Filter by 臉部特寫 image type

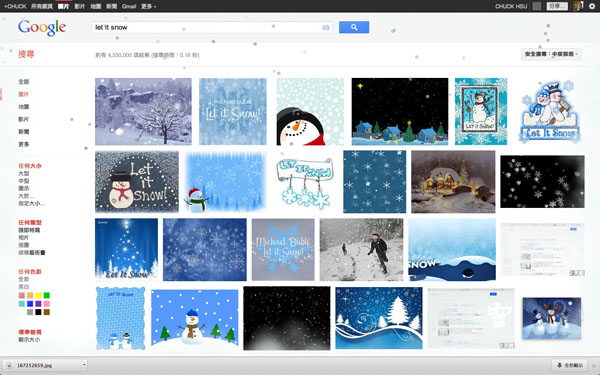[x=29, y=230]
